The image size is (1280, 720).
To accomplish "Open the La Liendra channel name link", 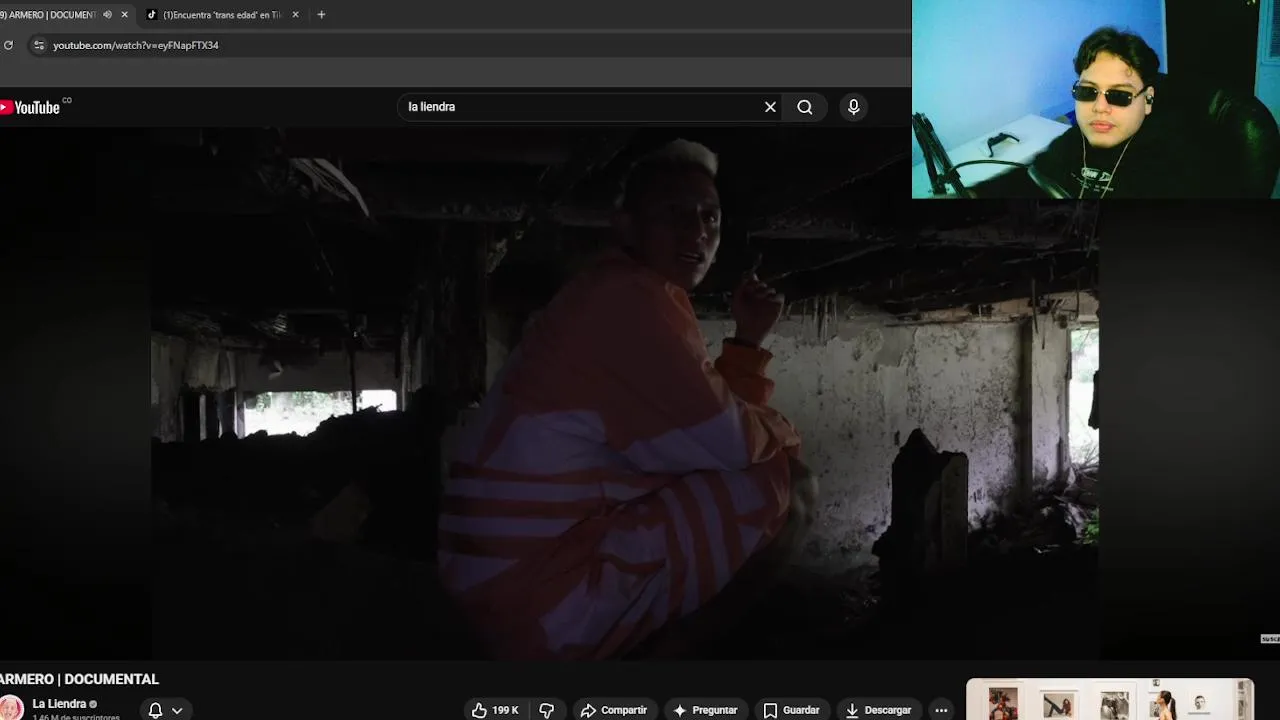I will (x=59, y=704).
